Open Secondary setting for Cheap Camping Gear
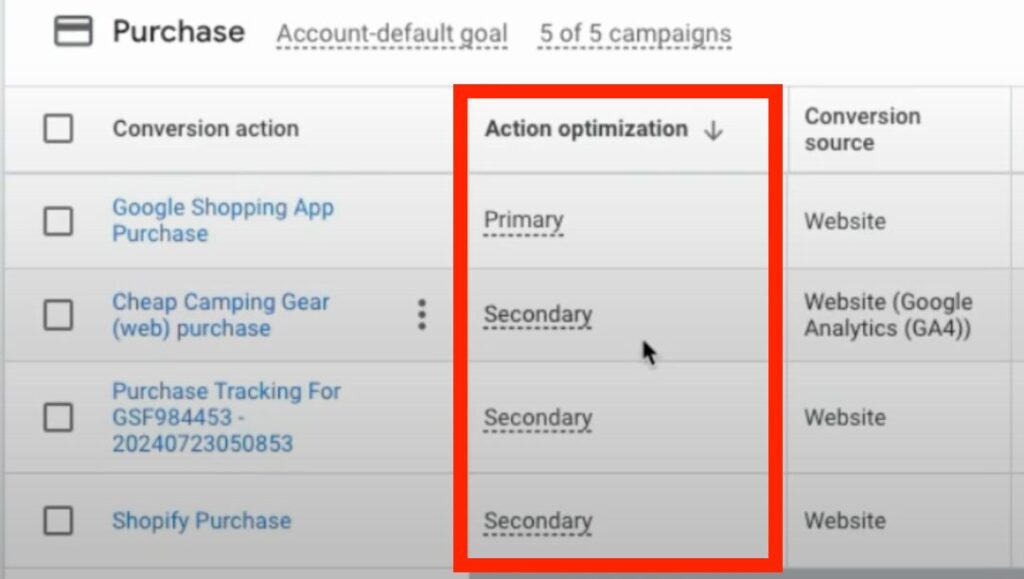The height and width of the screenshot is (579, 1024). (537, 315)
